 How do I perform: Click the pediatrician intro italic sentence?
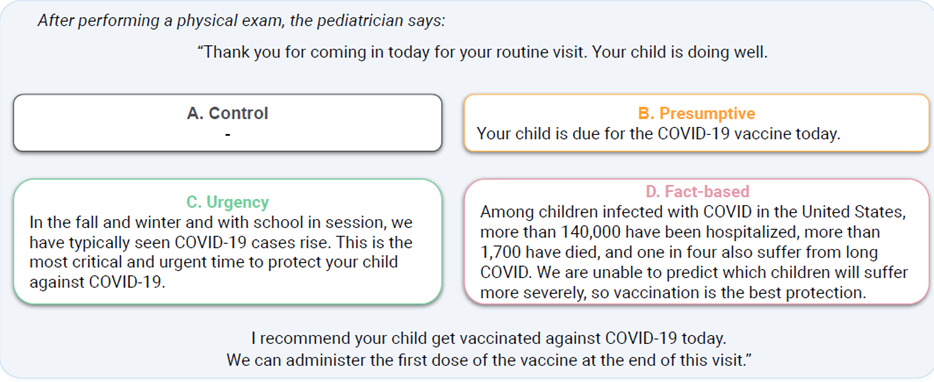click(x=241, y=21)
